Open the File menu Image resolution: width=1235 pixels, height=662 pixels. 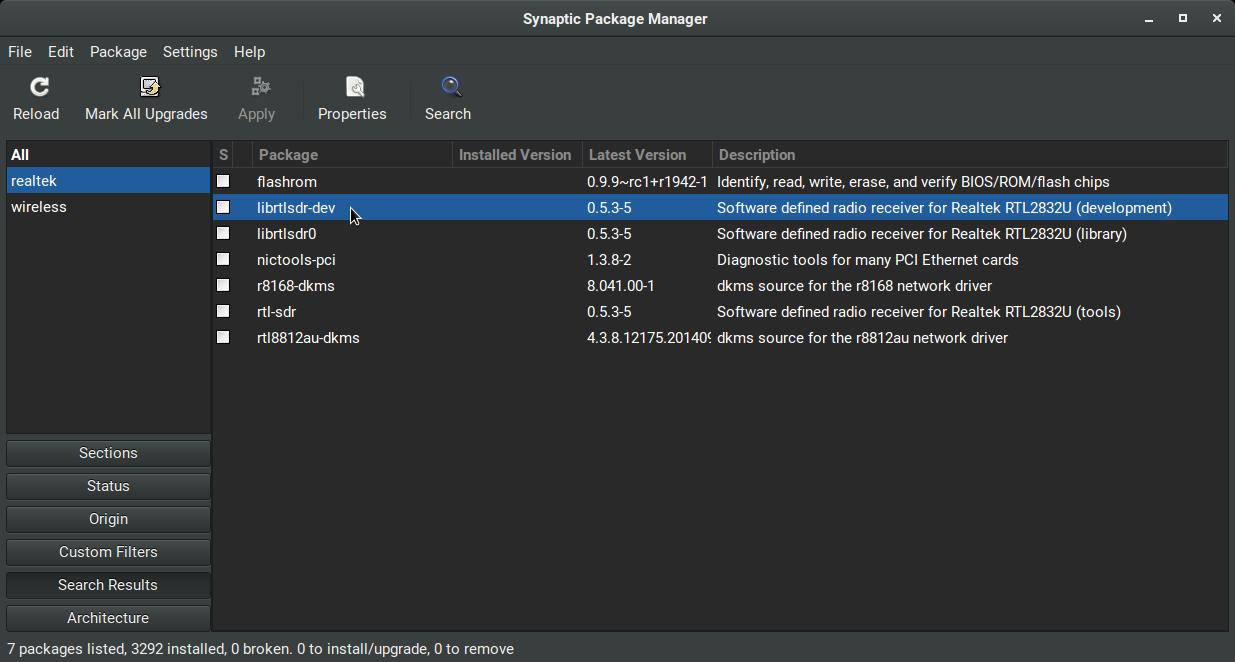coord(20,52)
